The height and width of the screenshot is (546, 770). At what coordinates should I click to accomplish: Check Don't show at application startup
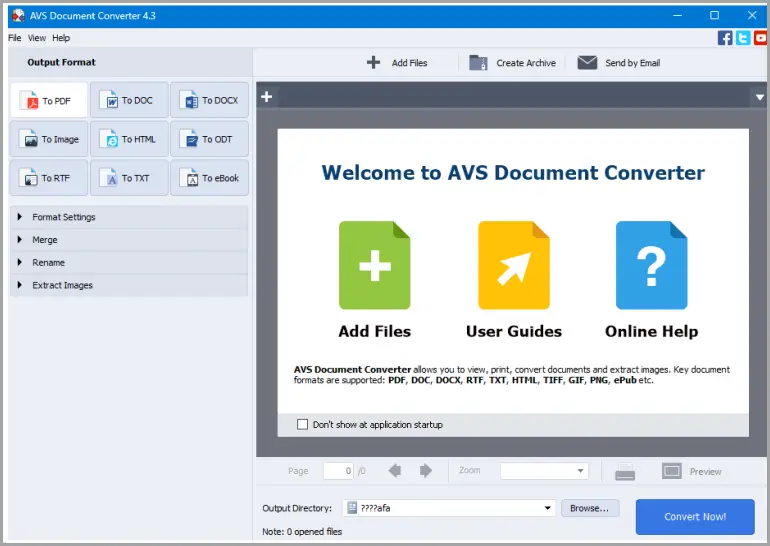click(x=302, y=424)
